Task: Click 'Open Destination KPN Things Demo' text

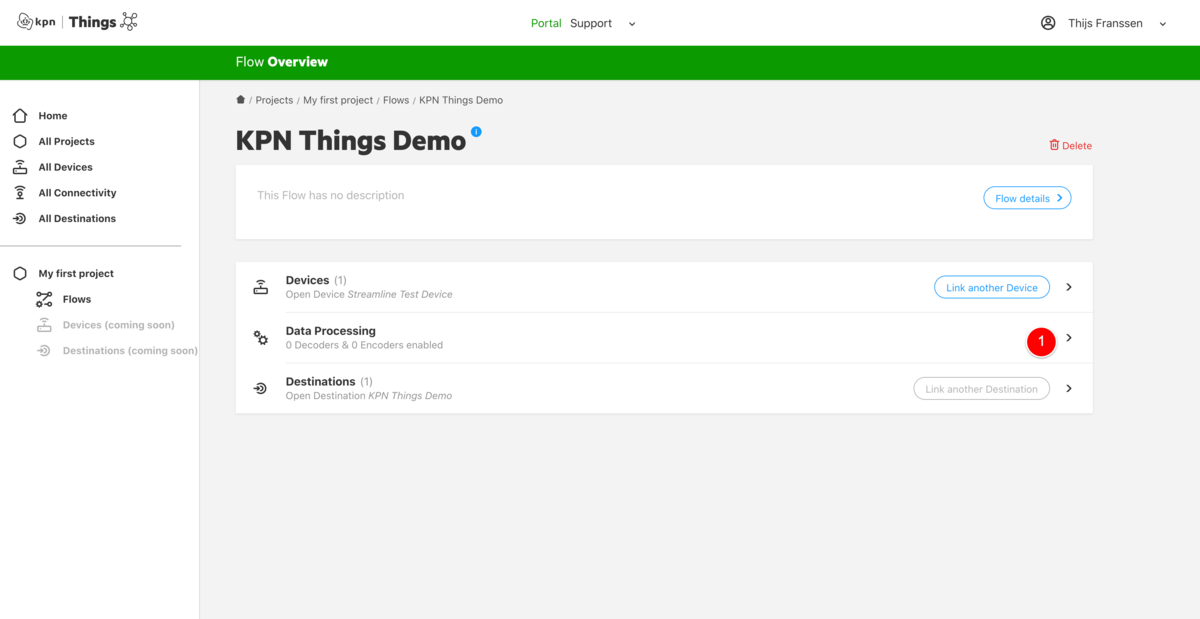Action: [x=369, y=396]
